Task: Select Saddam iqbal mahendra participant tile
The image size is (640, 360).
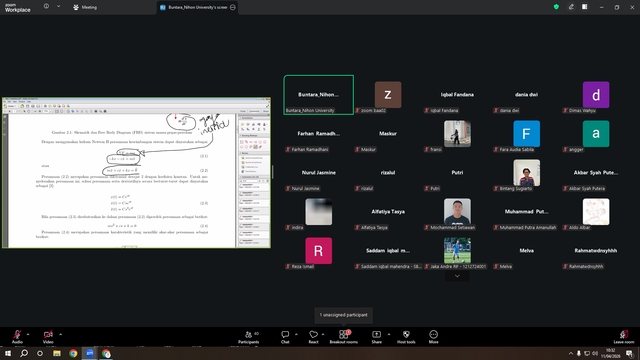Action: coord(388,251)
